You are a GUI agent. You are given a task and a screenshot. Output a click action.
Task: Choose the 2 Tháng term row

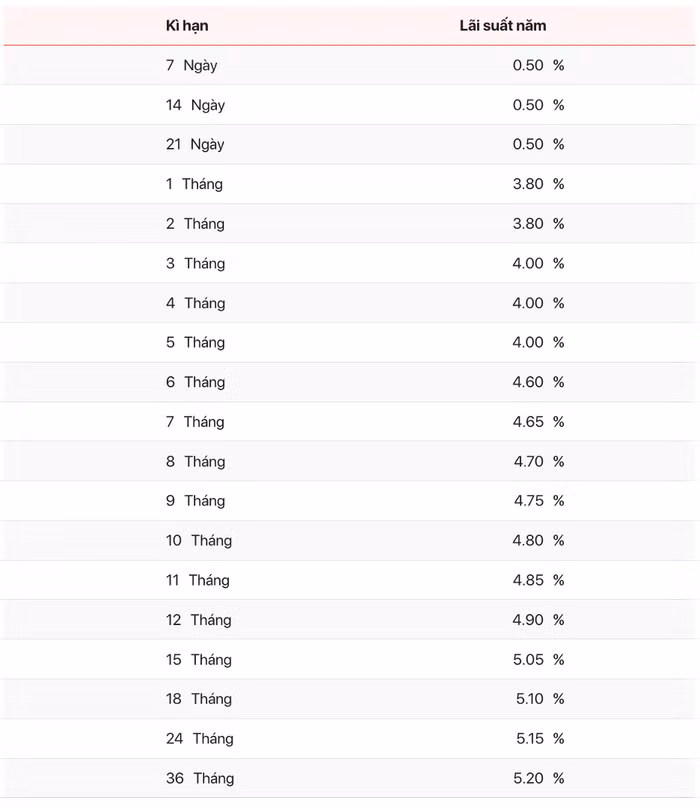(x=195, y=224)
